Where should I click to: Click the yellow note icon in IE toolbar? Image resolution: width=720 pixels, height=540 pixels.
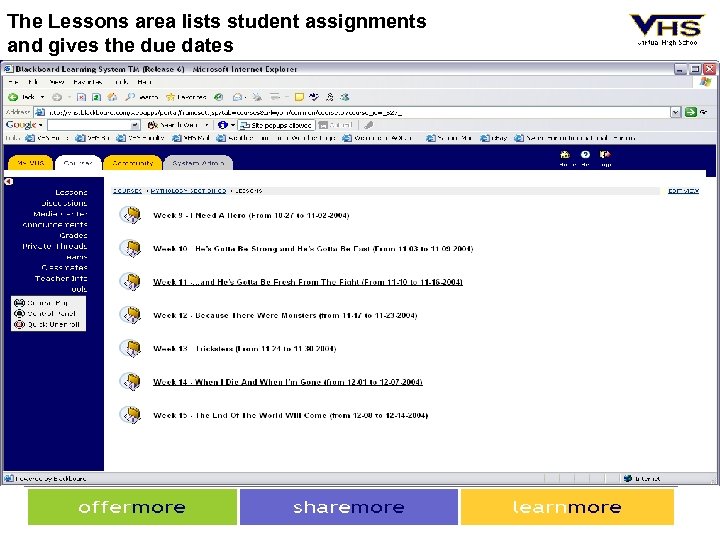click(x=299, y=97)
